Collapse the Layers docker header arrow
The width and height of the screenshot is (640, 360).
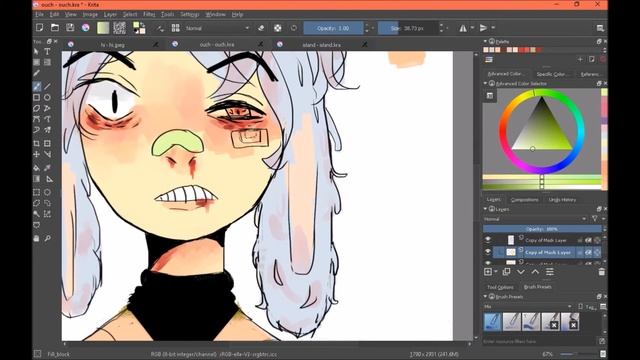point(485,209)
